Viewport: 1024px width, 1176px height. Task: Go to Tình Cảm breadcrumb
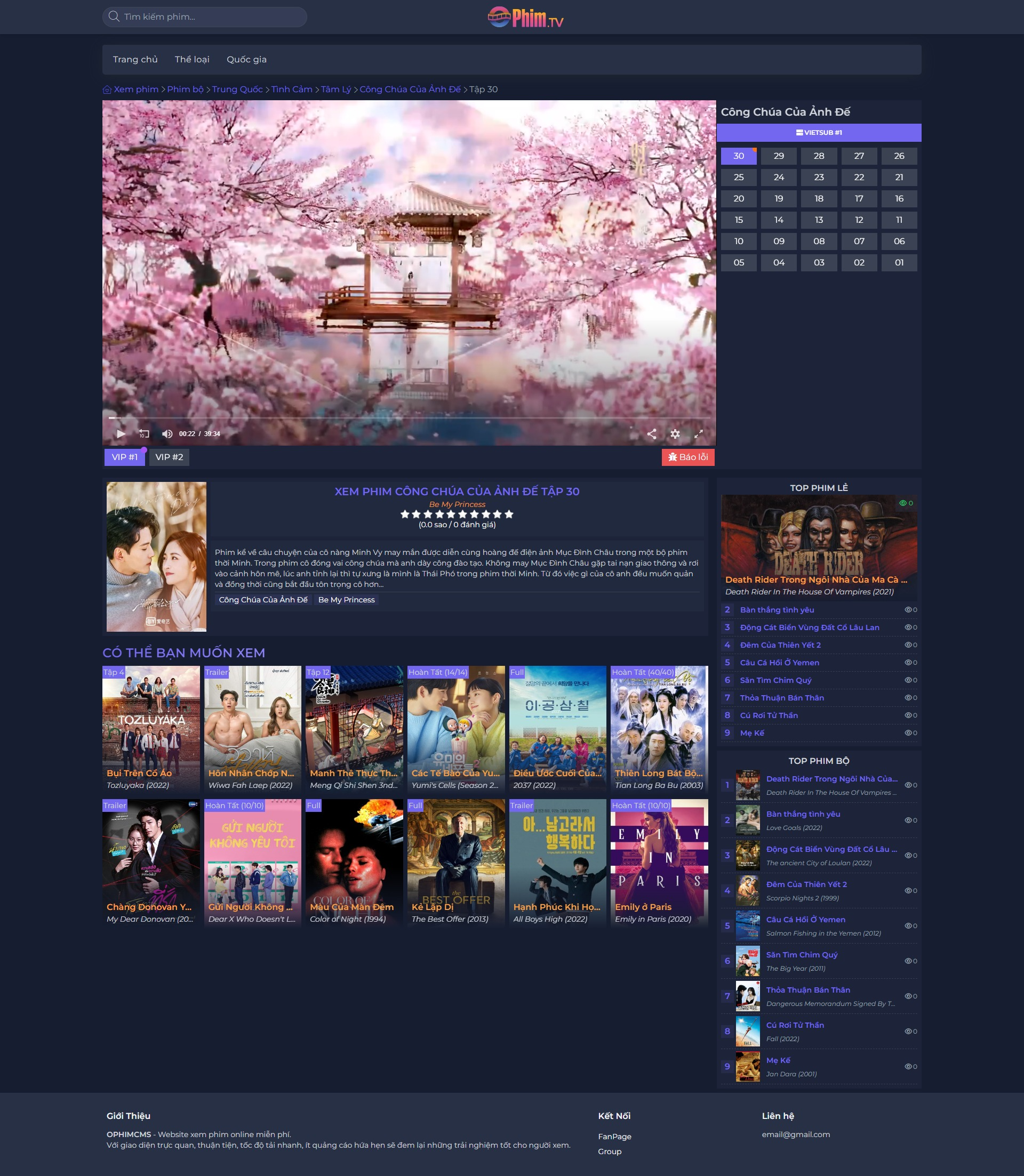click(291, 90)
